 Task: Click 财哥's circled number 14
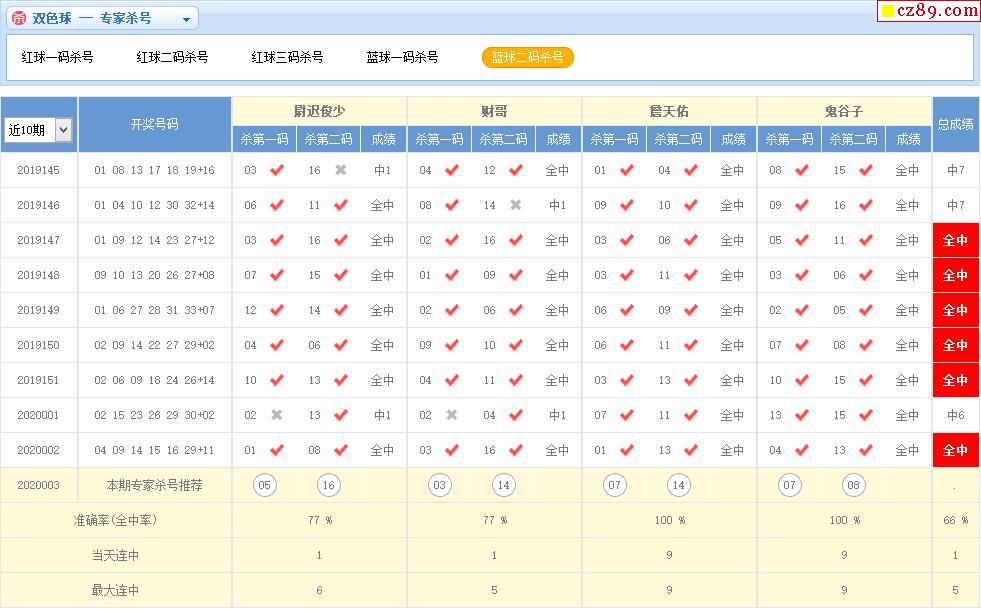[x=504, y=486]
